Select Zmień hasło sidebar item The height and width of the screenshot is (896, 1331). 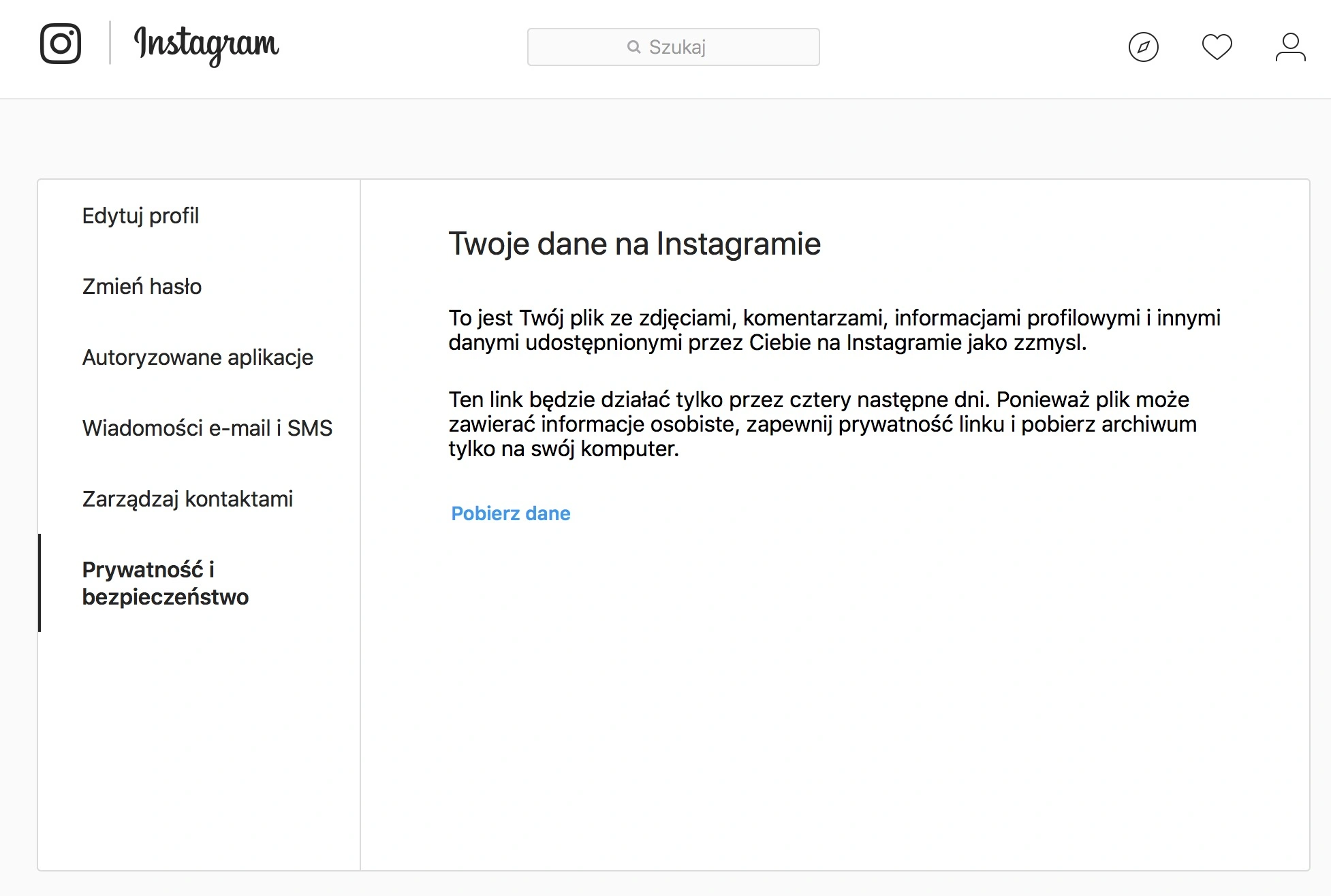[142, 287]
